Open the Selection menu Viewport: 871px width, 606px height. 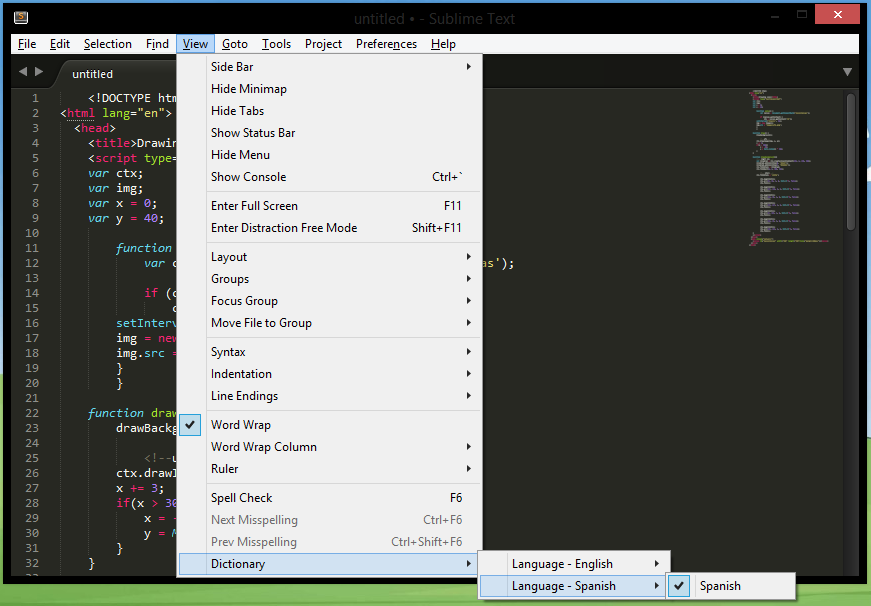pos(108,44)
